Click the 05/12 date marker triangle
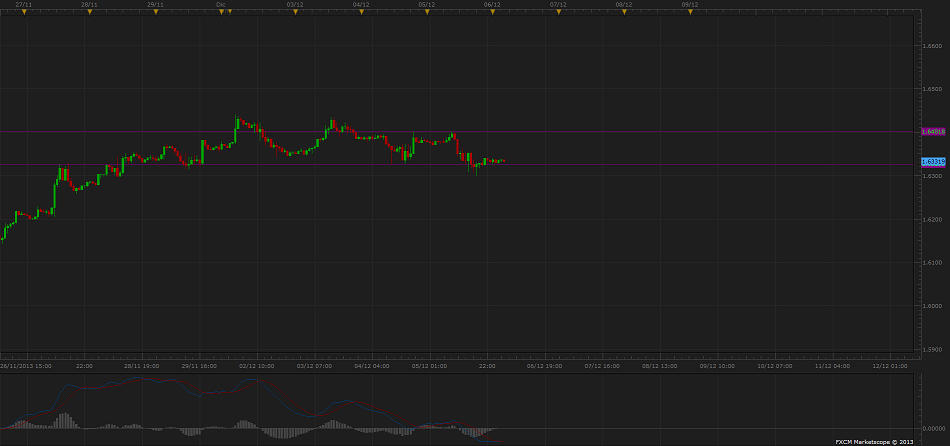Viewport: 950px width, 446px height. [427, 12]
